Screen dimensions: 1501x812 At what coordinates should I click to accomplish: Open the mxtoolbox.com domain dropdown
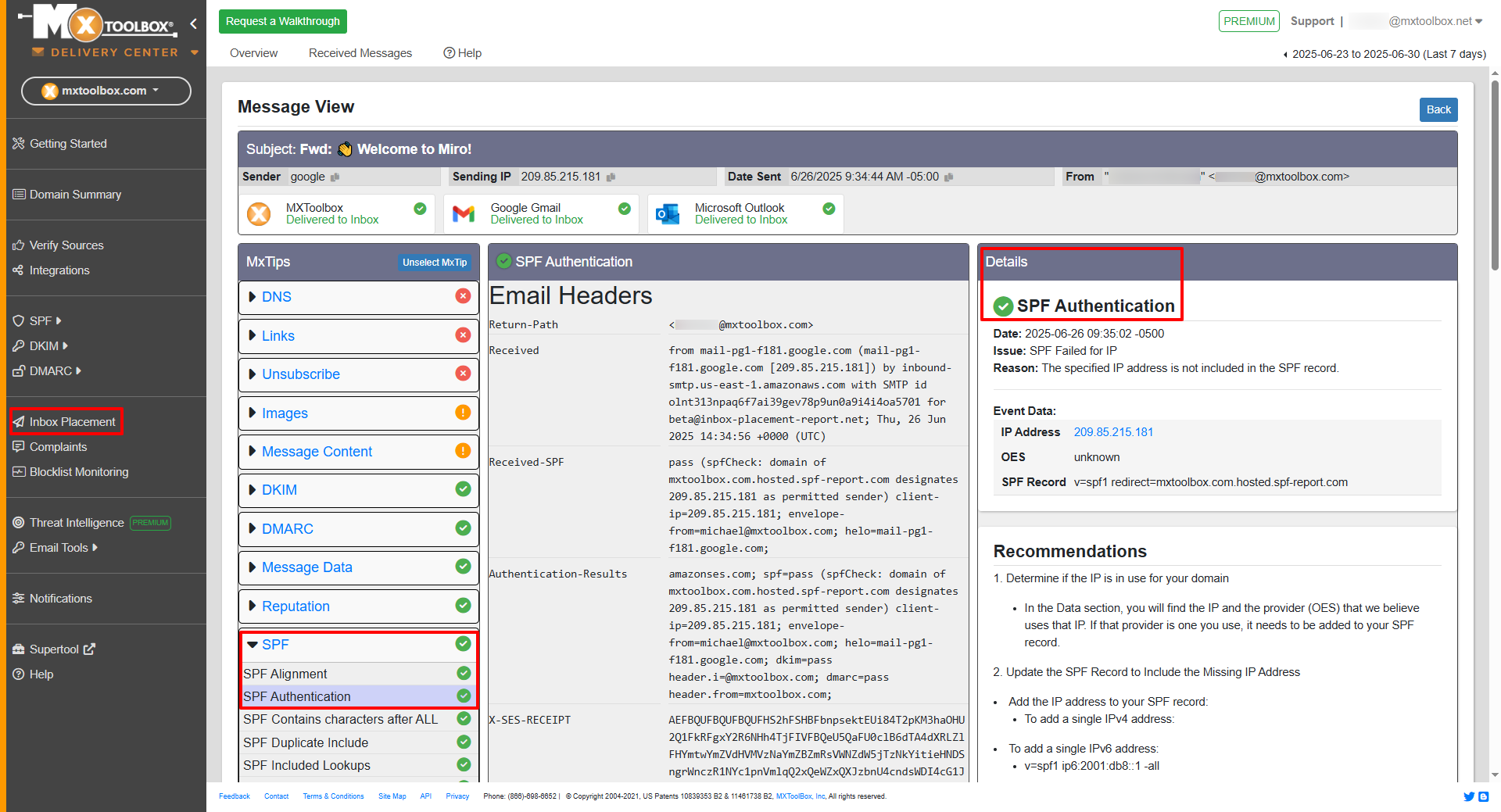tap(106, 91)
